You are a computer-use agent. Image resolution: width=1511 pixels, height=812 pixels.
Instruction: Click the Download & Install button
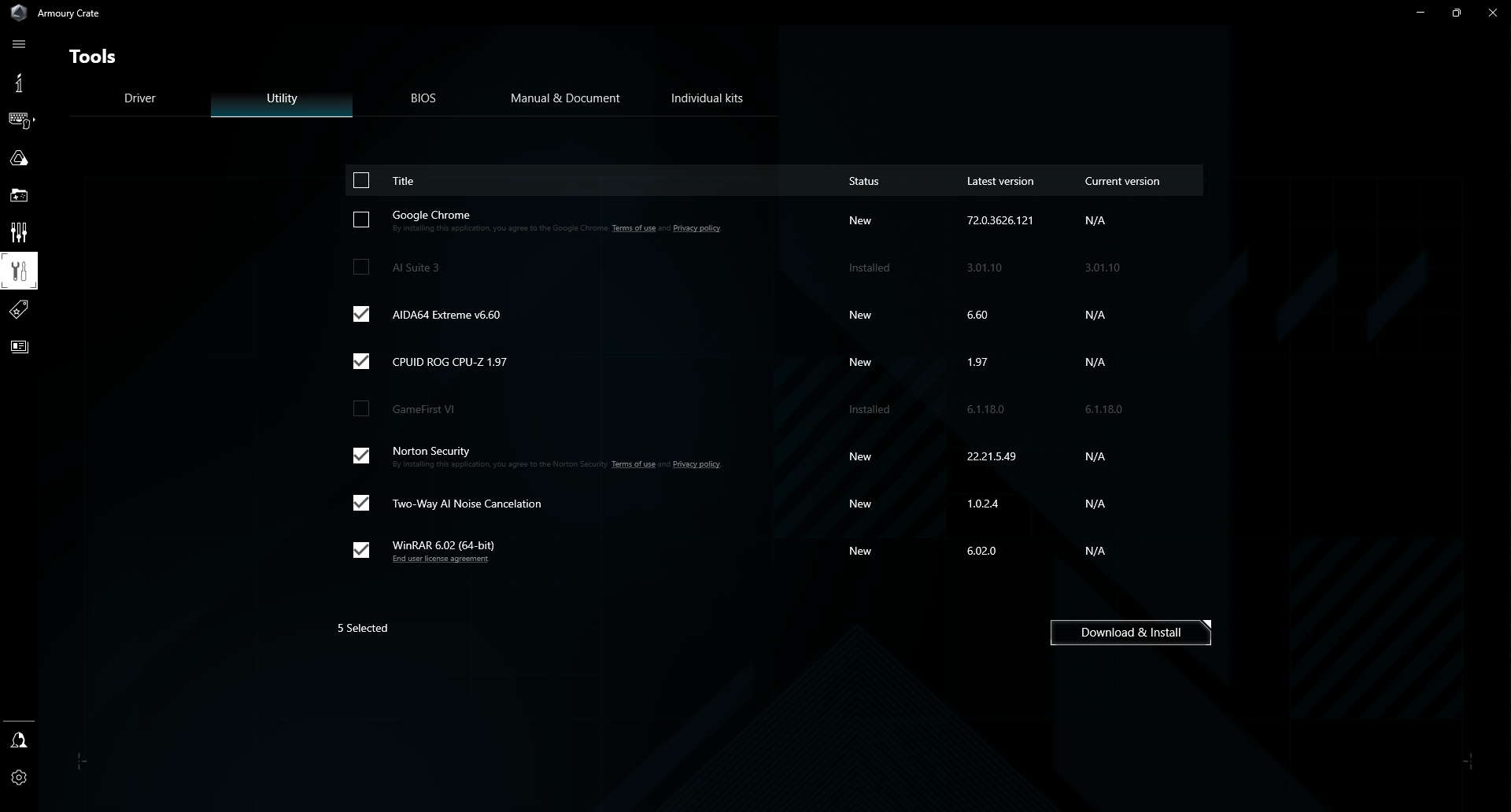[x=1131, y=632]
